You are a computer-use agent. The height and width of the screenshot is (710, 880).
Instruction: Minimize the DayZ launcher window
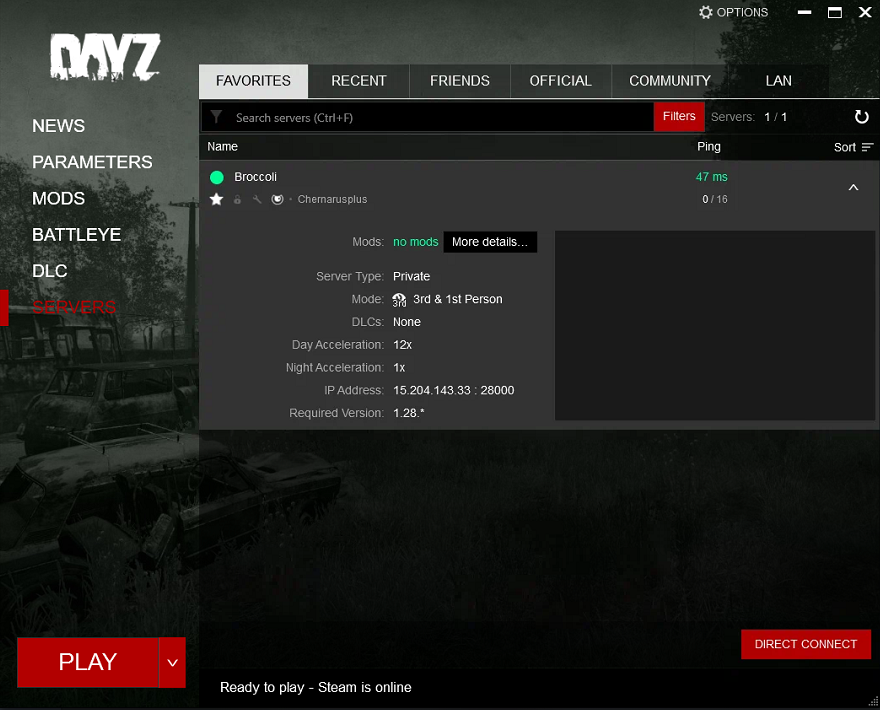pyautogui.click(x=804, y=12)
